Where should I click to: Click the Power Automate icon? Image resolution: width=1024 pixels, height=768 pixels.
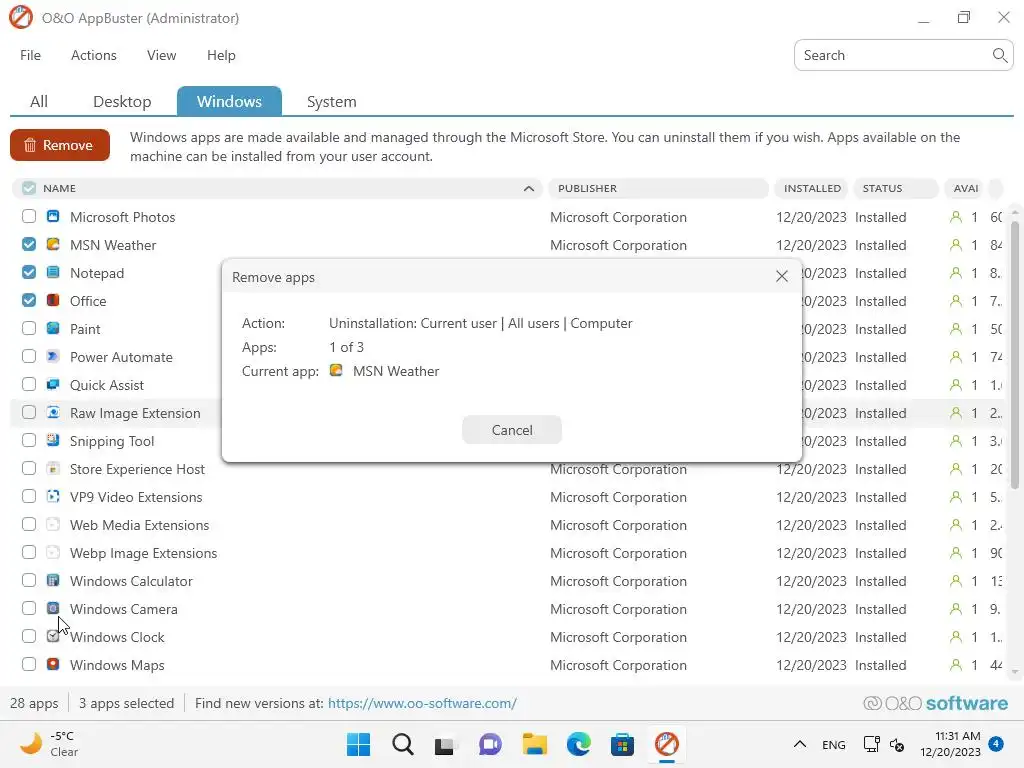[53, 357]
